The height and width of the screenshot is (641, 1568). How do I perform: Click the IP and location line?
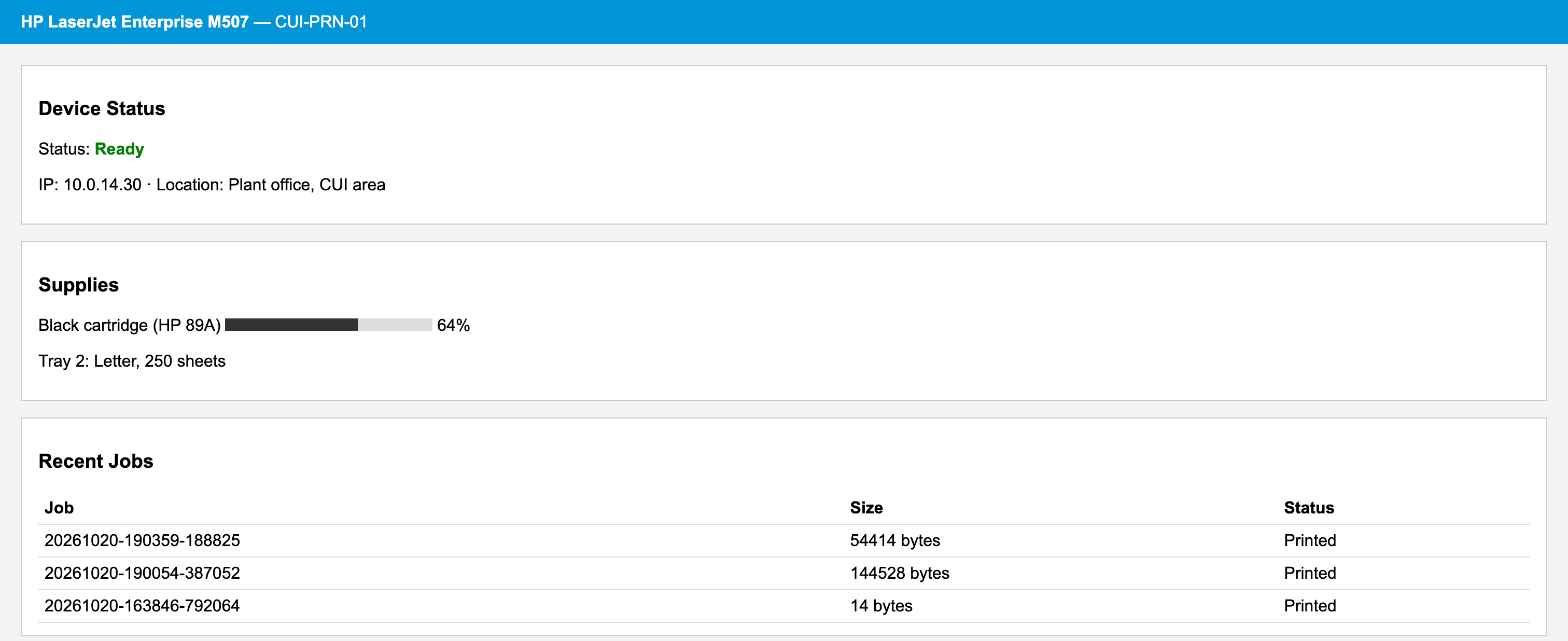(212, 185)
